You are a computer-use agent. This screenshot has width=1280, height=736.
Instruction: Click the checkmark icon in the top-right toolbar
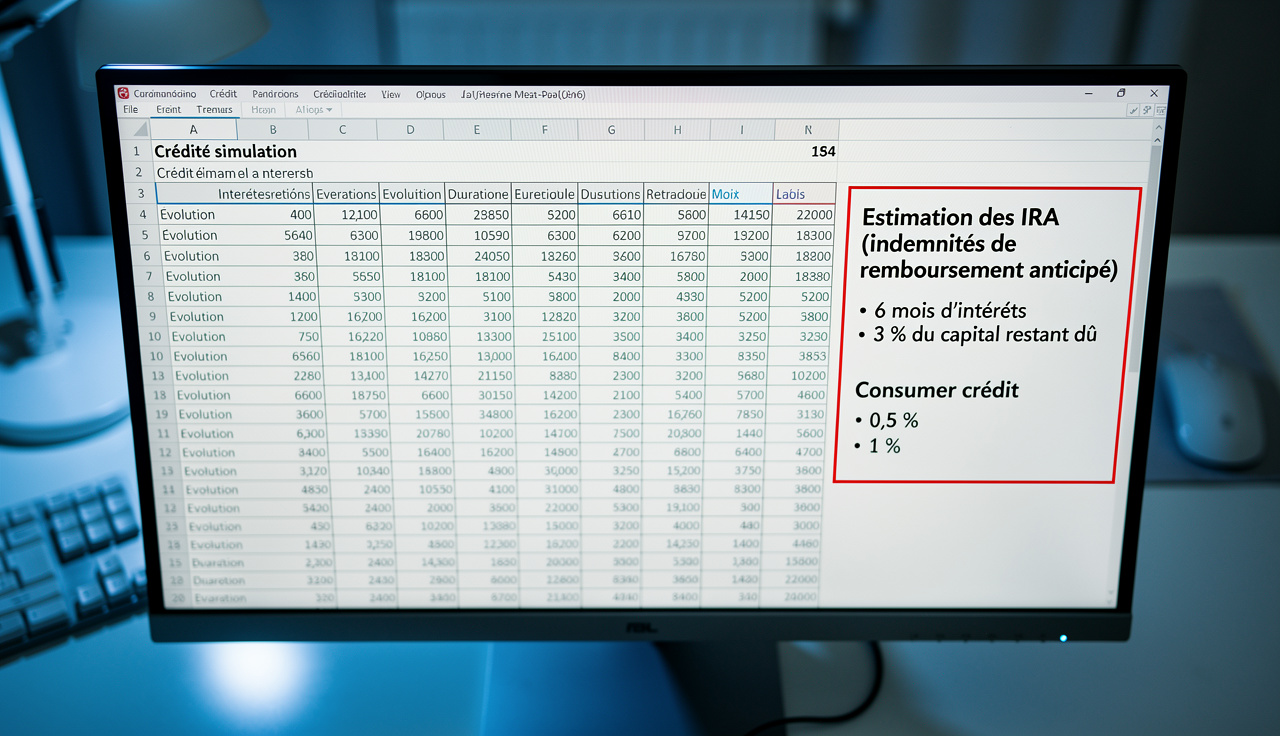[x=1133, y=110]
